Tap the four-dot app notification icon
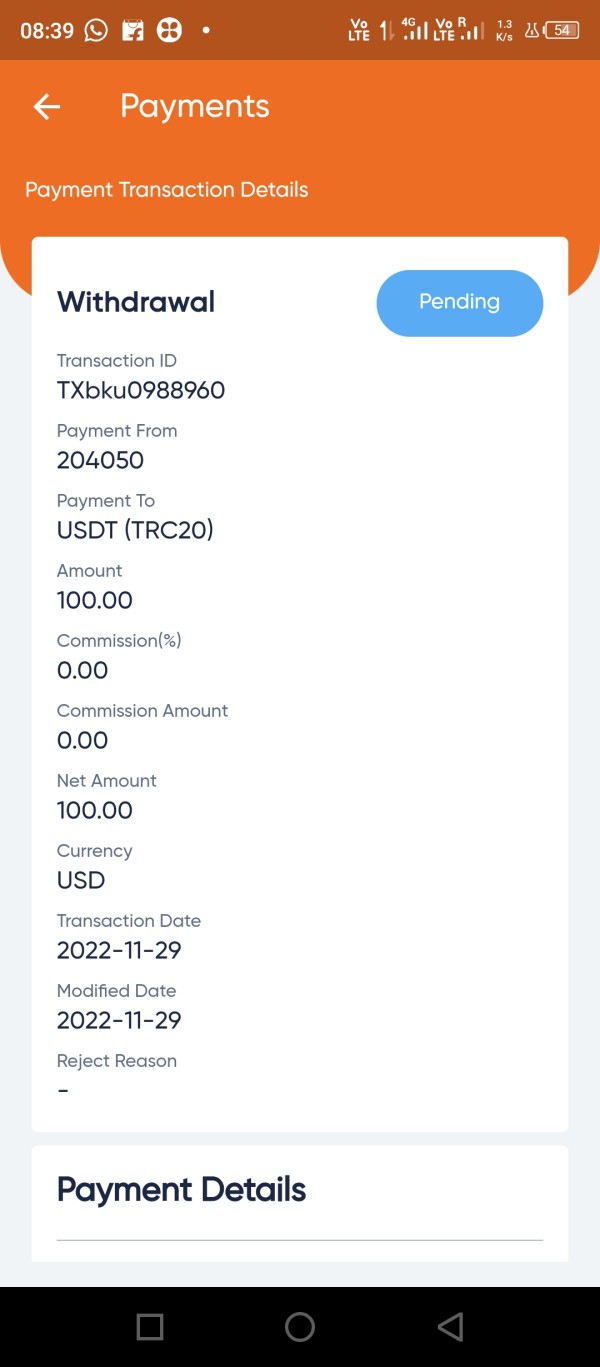600x1367 pixels. [169, 30]
